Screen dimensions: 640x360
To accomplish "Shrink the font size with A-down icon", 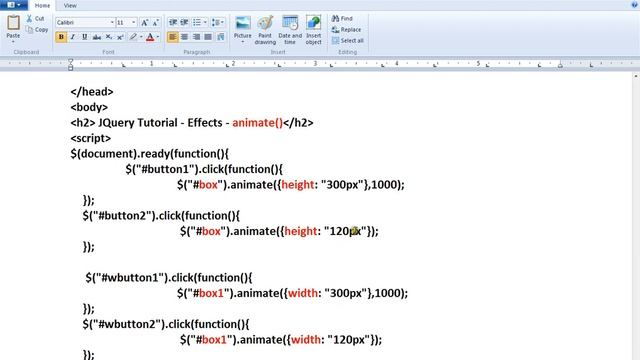I will tap(156, 22).
